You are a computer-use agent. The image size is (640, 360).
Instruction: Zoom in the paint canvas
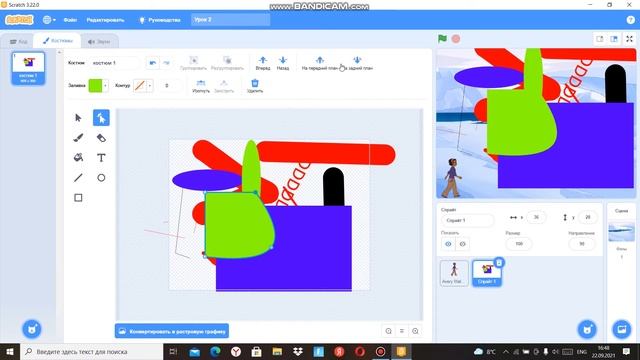pos(415,331)
